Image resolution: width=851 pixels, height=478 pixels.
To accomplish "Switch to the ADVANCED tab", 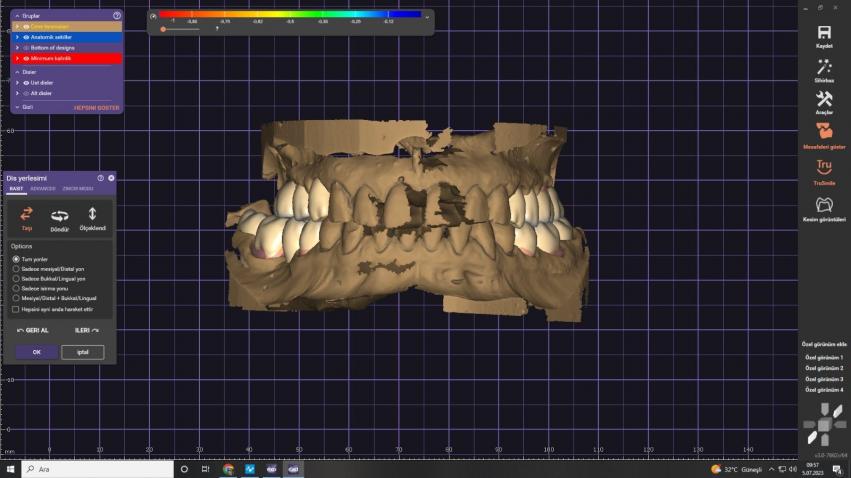I will [43, 188].
